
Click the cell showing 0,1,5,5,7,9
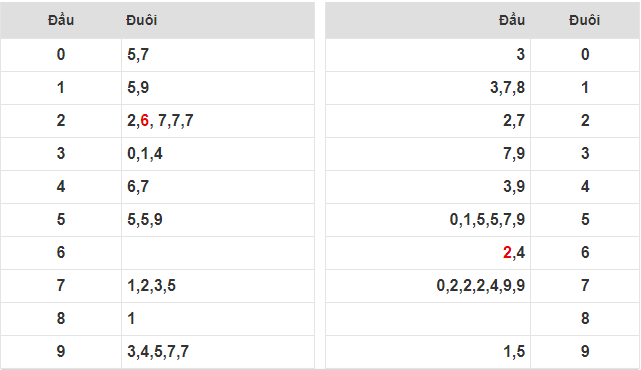tap(428, 220)
